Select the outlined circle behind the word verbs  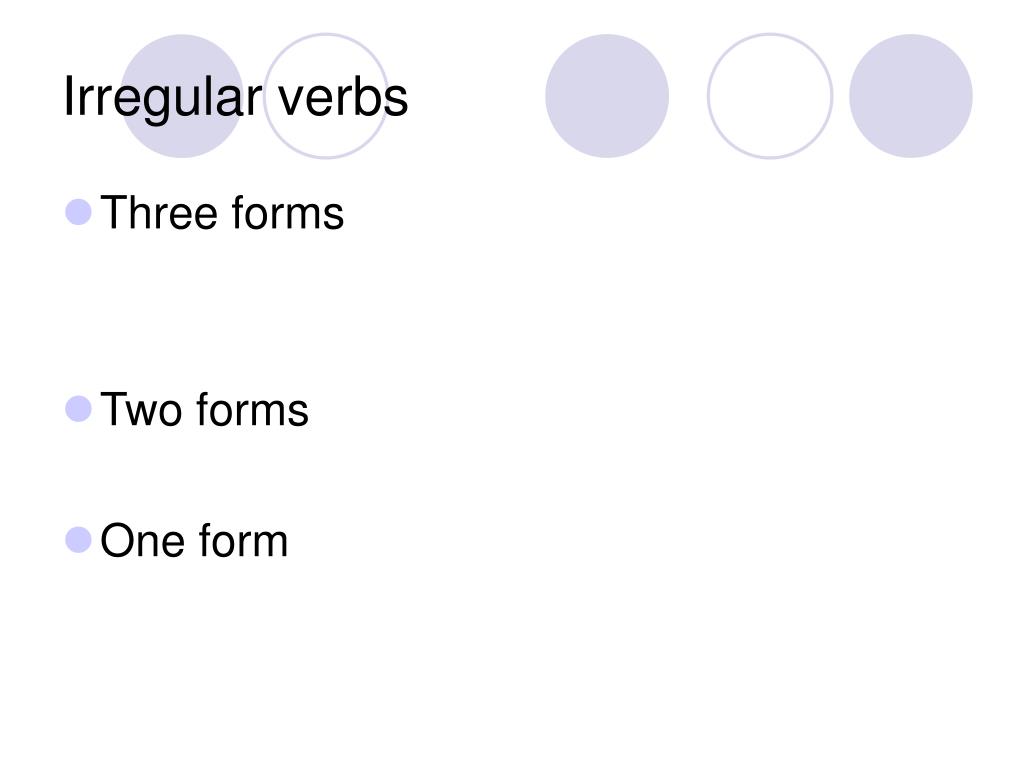coord(327,96)
